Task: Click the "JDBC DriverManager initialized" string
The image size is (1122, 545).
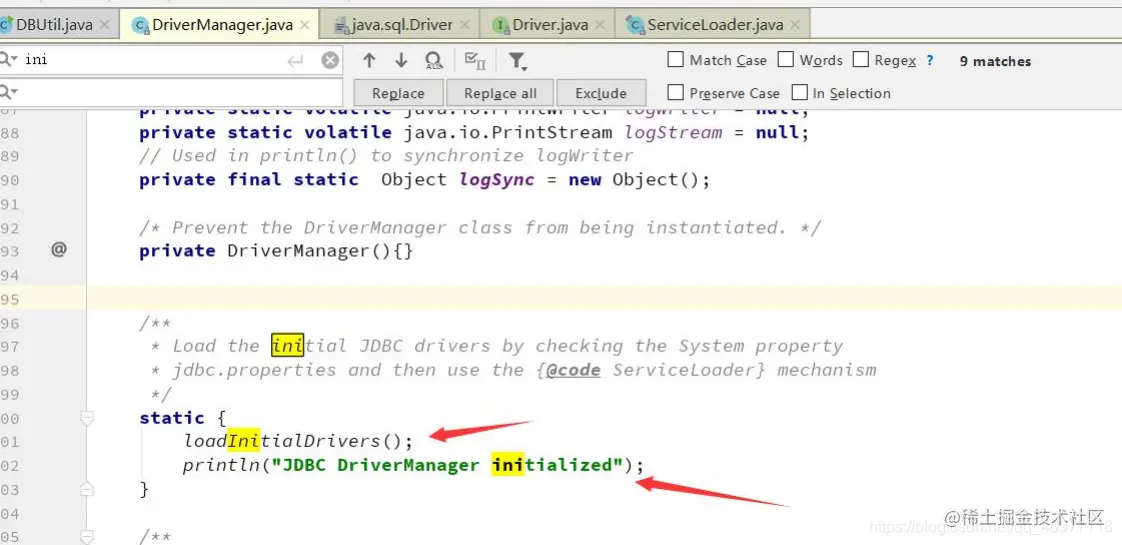Action: pyautogui.click(x=447, y=466)
